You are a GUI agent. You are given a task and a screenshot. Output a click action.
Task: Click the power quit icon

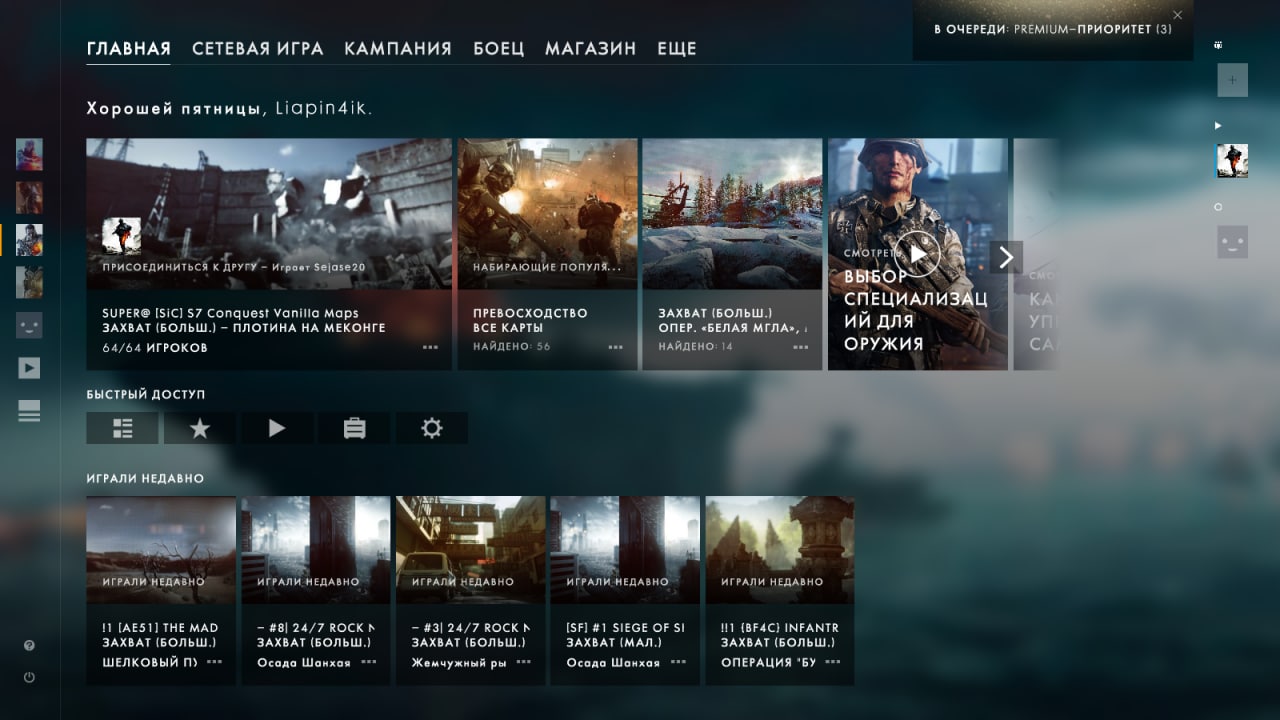click(29, 677)
